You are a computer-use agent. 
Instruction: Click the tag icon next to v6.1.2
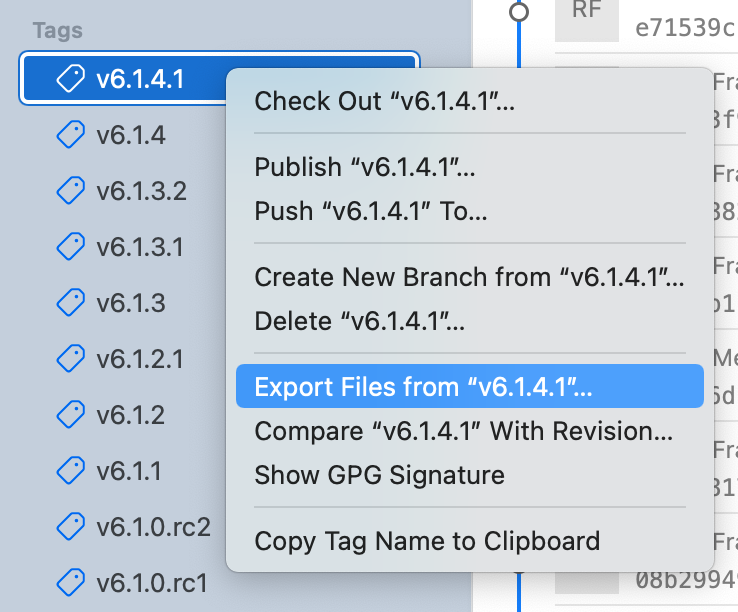pyautogui.click(x=70, y=414)
